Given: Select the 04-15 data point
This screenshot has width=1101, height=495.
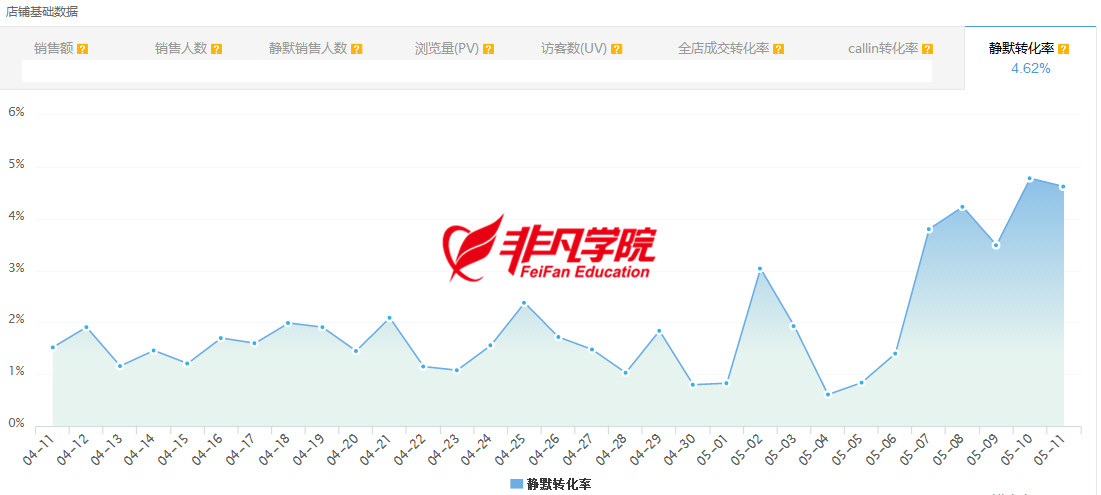Looking at the screenshot, I should pyautogui.click(x=187, y=364).
